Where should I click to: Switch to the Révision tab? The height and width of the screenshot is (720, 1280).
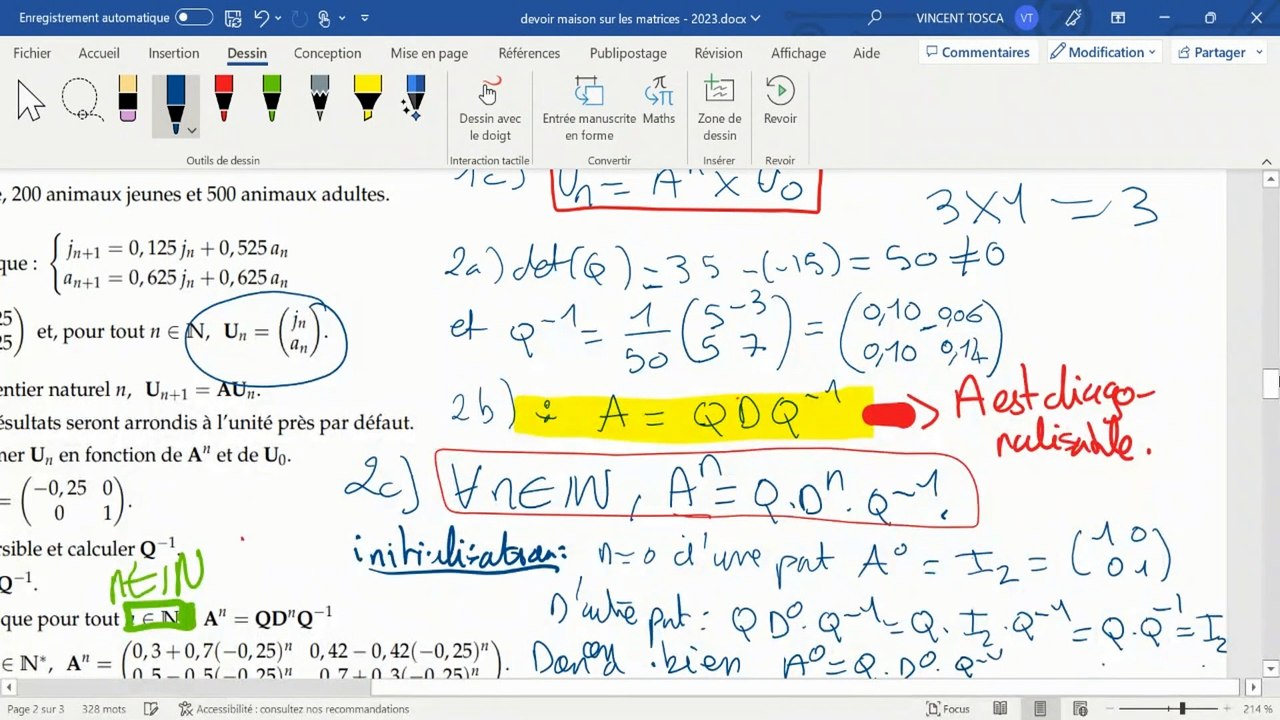click(718, 53)
